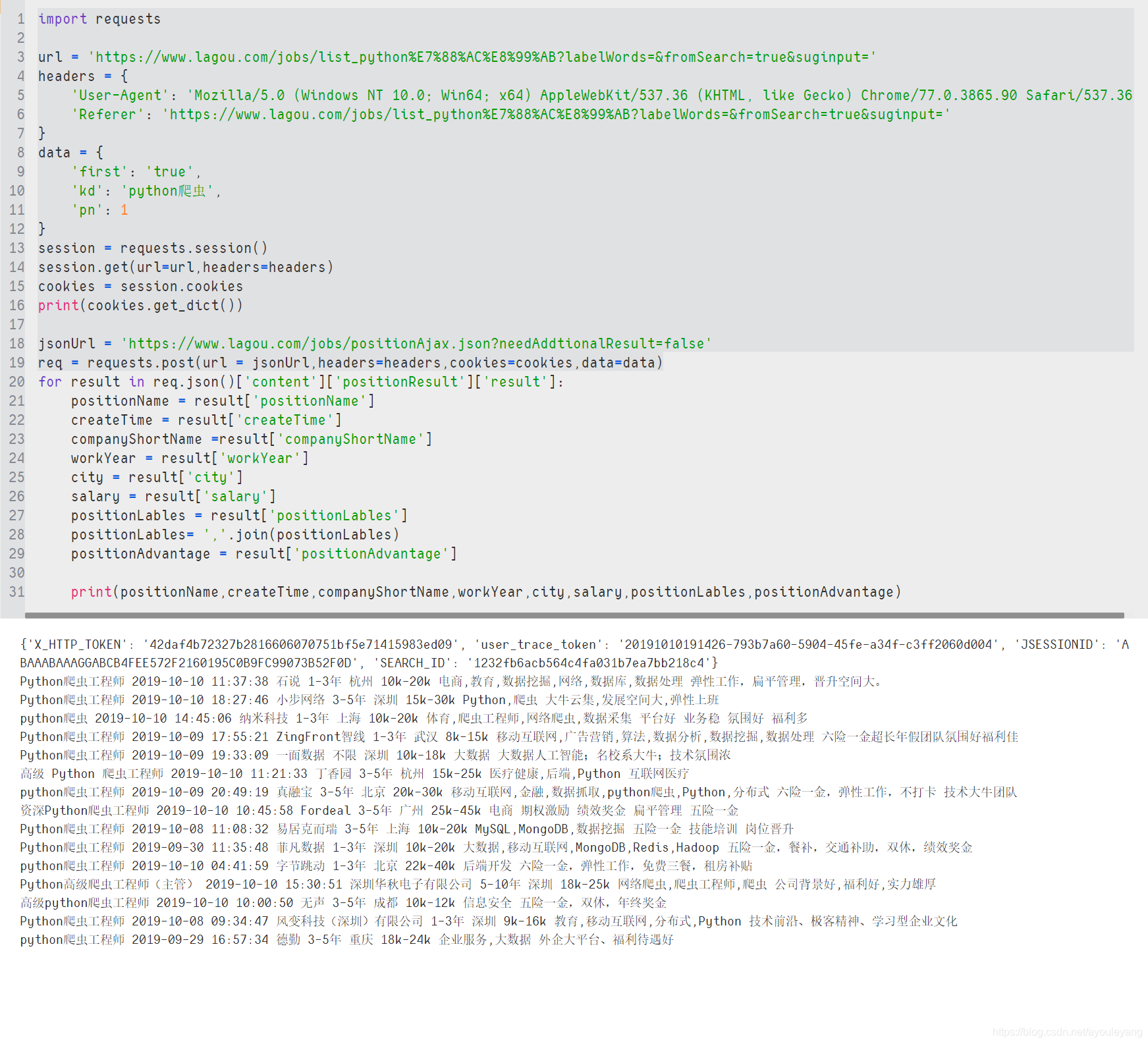Click the 'User-Agent' key in headers

[120, 96]
